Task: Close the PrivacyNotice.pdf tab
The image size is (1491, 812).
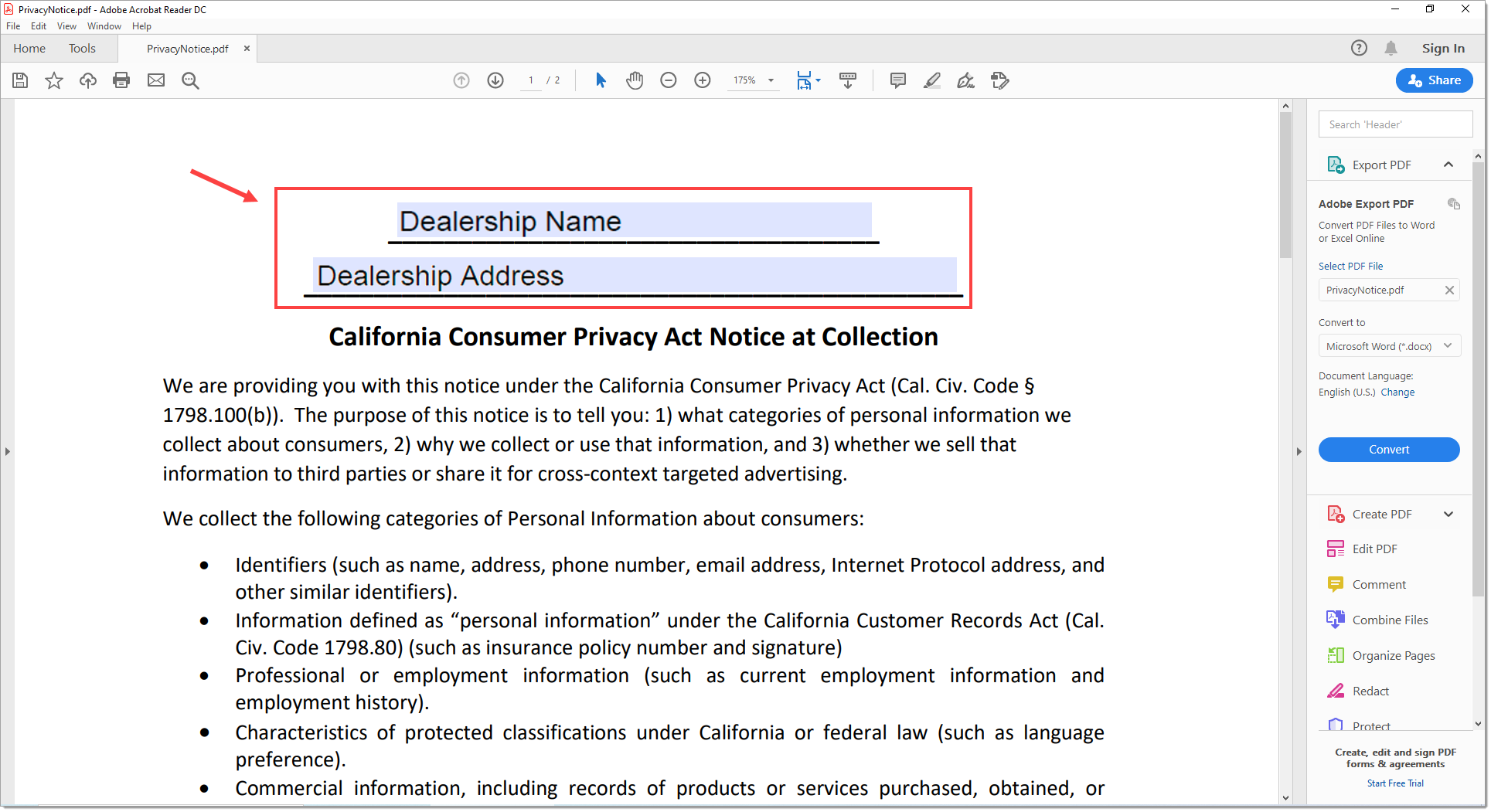Action: coord(247,48)
